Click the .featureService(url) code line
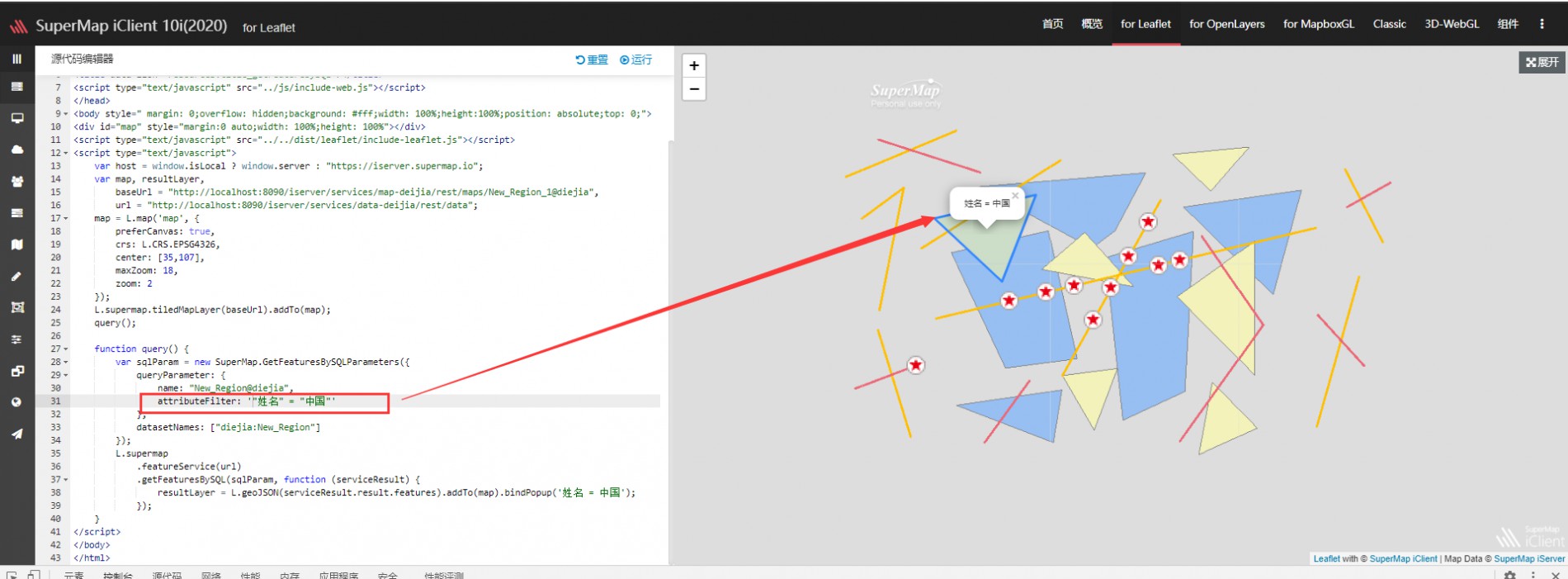 (189, 467)
